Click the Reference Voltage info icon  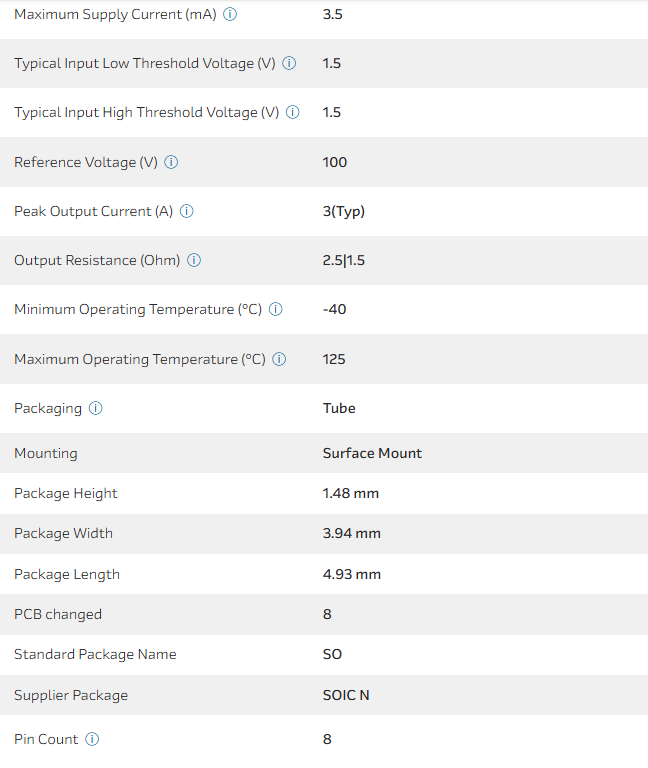171,162
